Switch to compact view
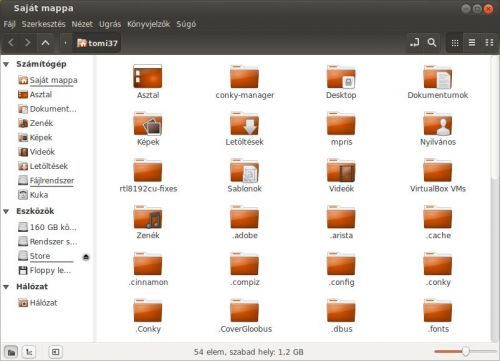The height and width of the screenshot is (361, 500). [x=489, y=43]
